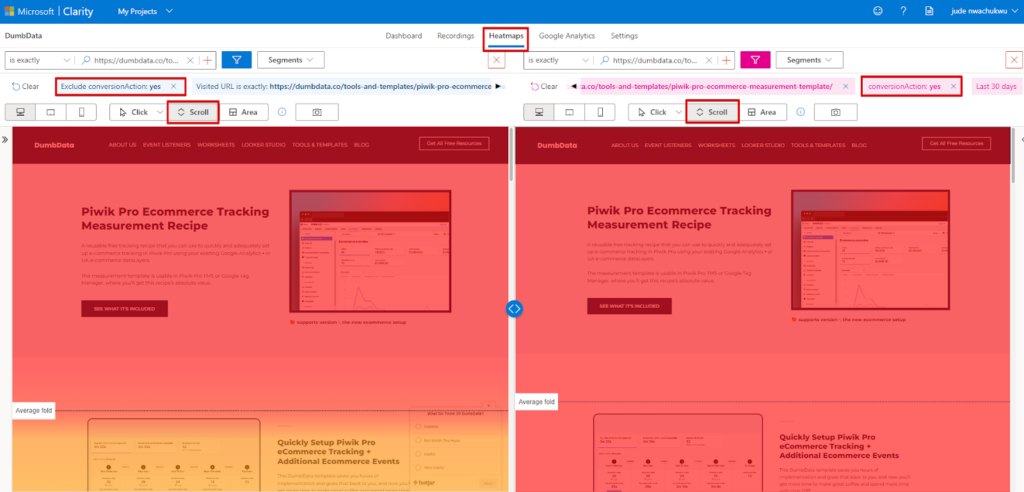Viewport: 1024px width, 492px height.
Task: Open left pane 'is exactly' match dropdown
Action: tap(40, 60)
